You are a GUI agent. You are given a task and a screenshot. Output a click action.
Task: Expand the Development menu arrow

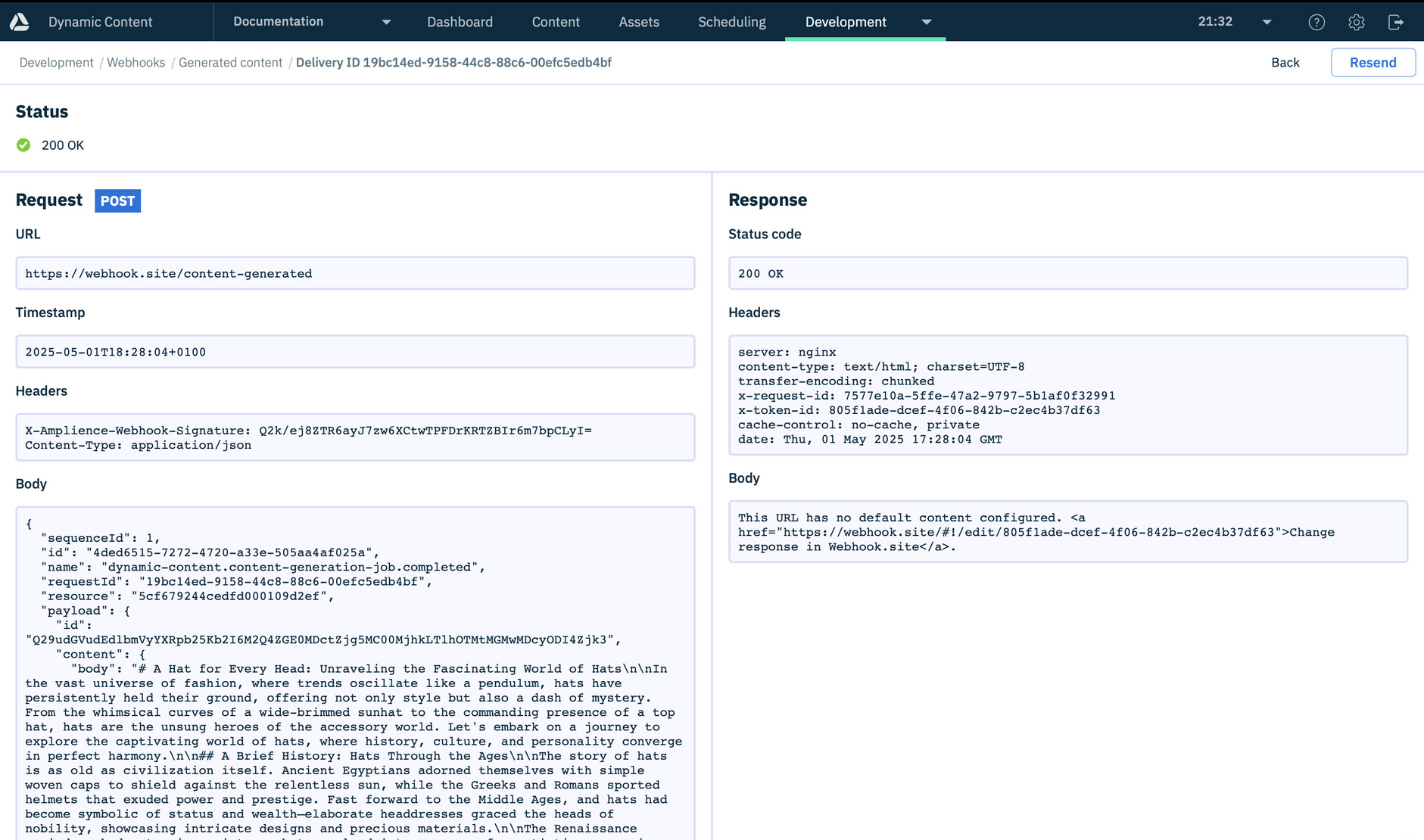(x=927, y=22)
